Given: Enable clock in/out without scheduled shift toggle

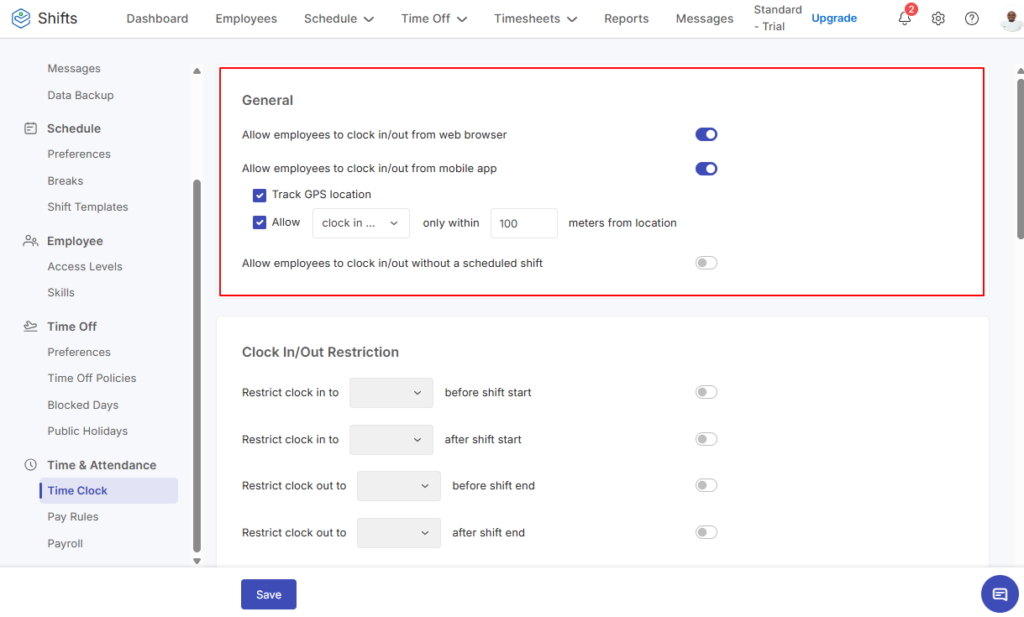Looking at the screenshot, I should [x=706, y=262].
